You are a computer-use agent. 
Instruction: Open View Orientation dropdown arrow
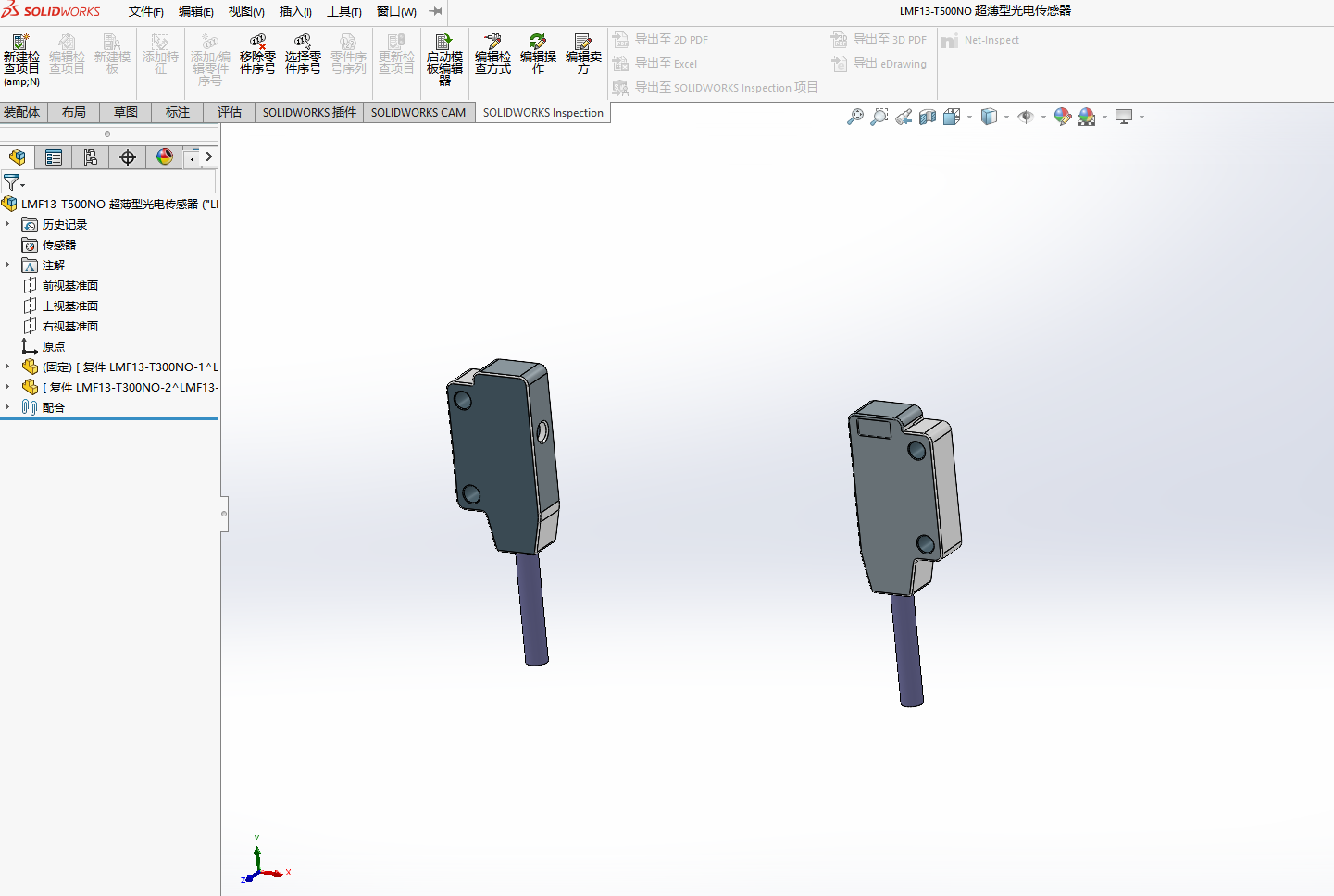tap(969, 118)
